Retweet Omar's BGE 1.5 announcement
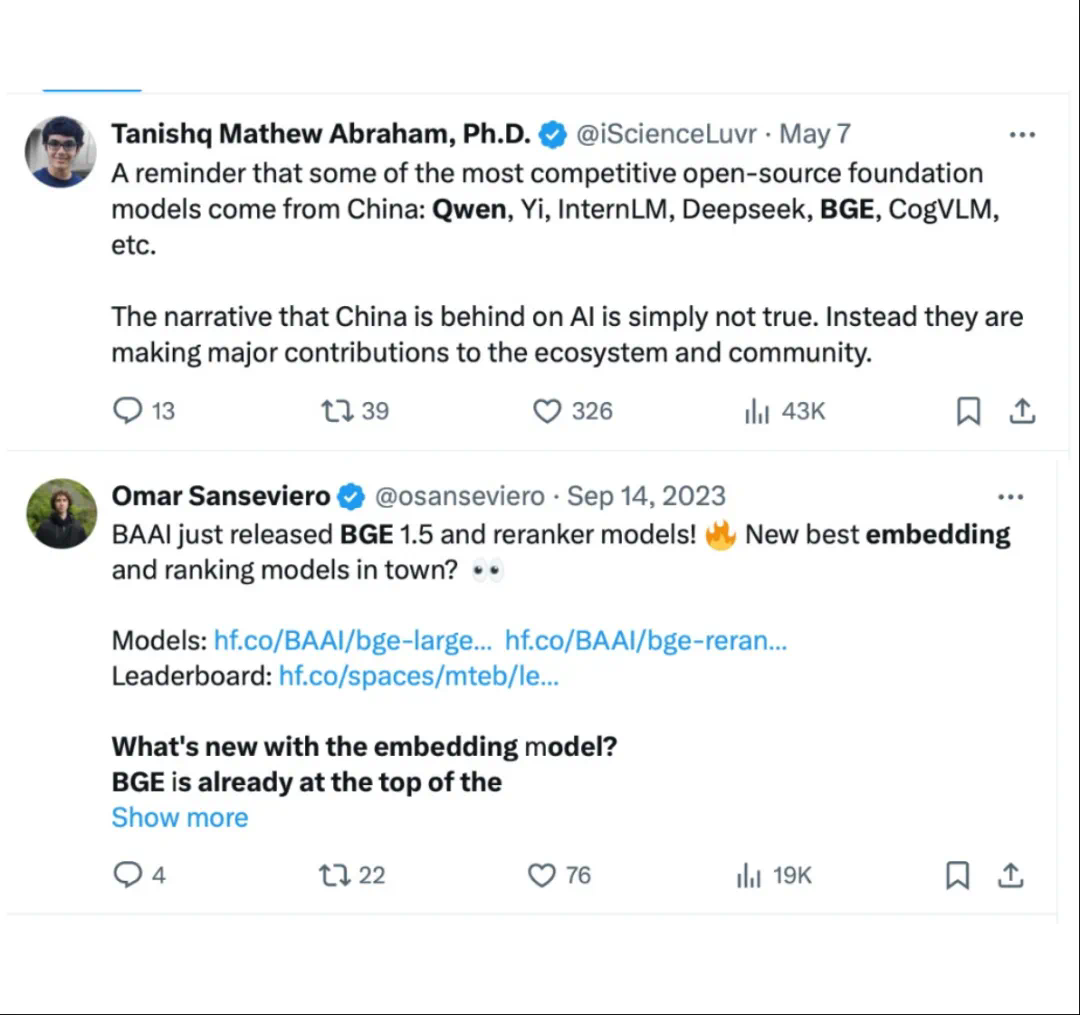 click(332, 876)
